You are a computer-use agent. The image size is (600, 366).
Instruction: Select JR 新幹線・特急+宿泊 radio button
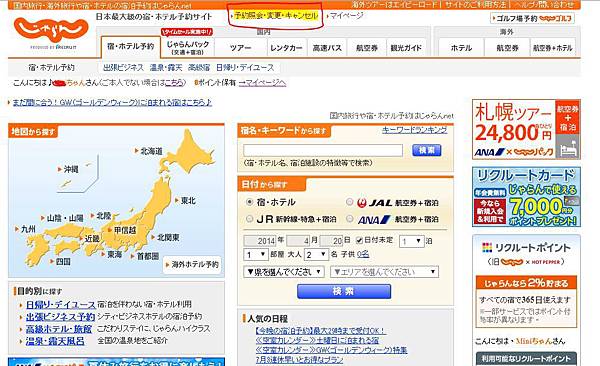249,219
